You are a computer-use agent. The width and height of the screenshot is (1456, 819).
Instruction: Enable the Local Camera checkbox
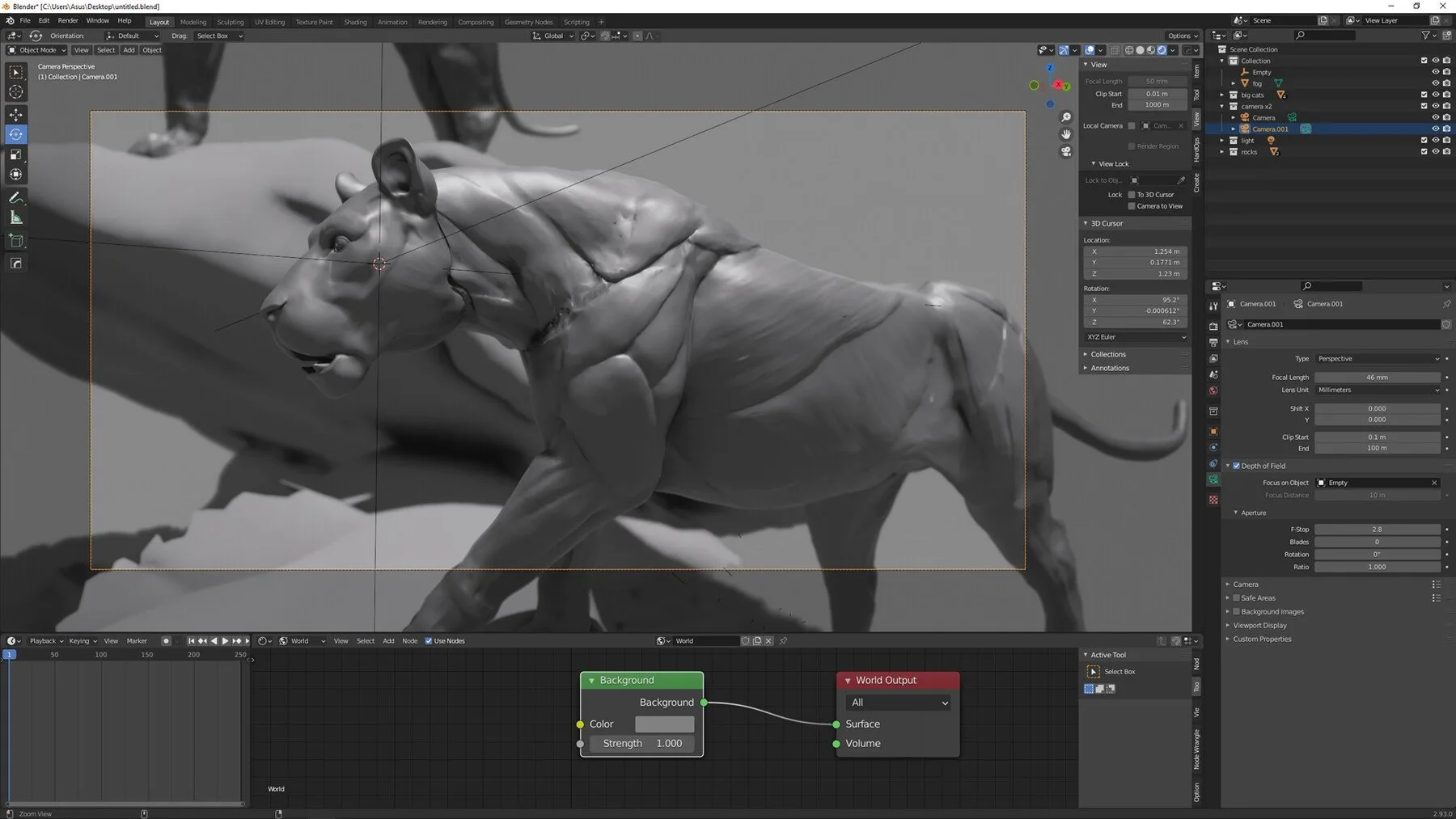1132,126
